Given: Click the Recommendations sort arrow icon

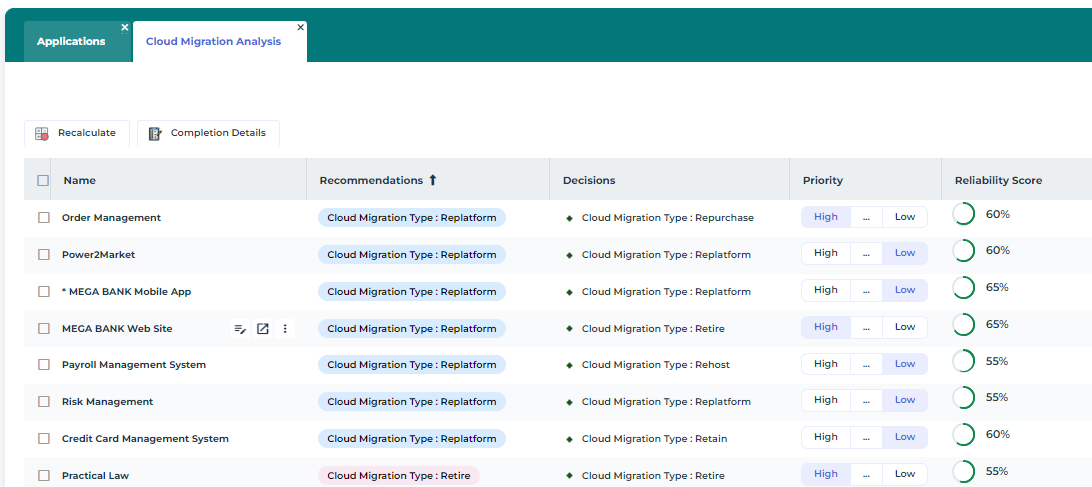Looking at the screenshot, I should [433, 180].
